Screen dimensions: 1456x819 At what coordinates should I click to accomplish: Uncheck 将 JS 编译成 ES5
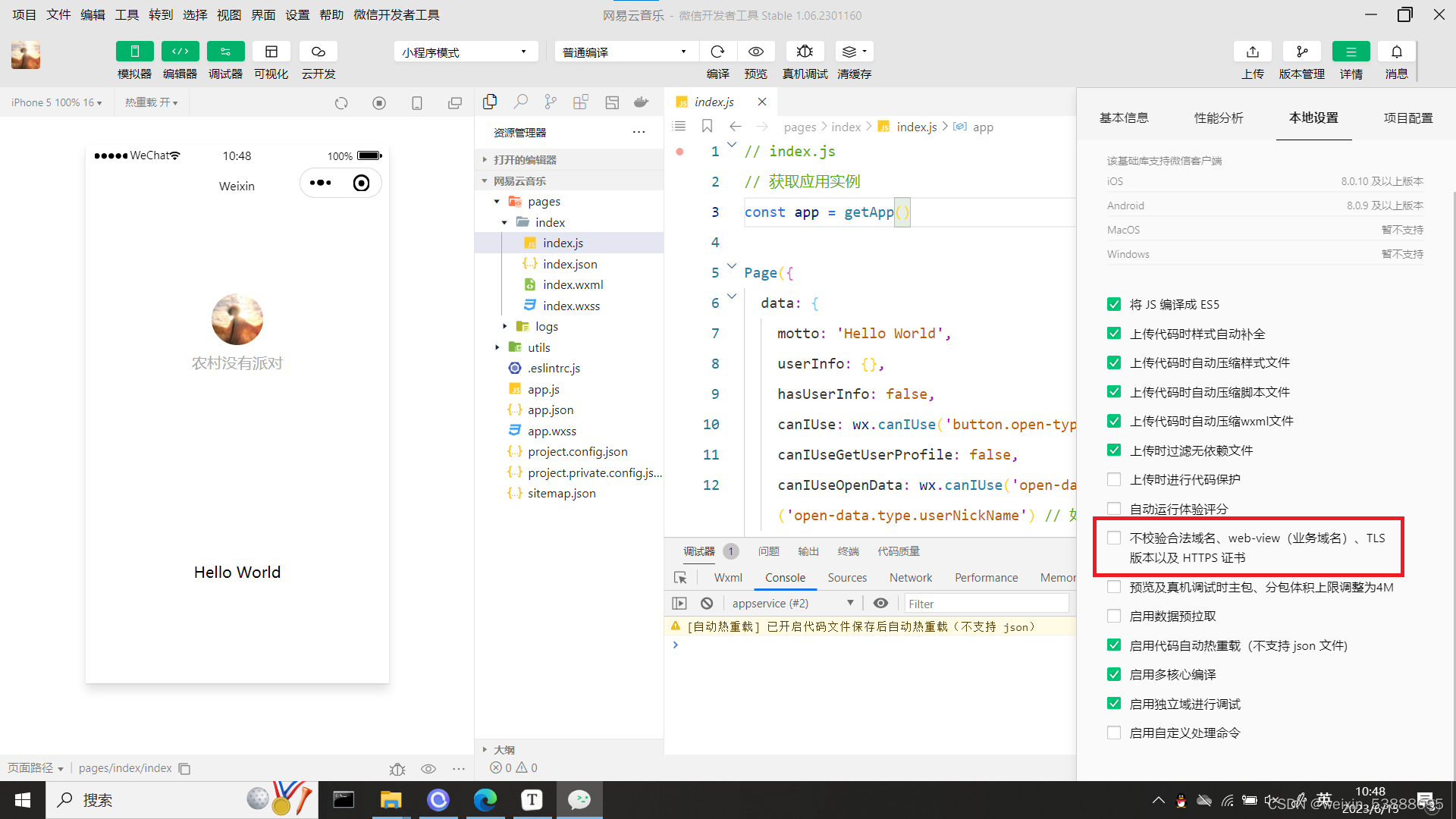(1114, 304)
